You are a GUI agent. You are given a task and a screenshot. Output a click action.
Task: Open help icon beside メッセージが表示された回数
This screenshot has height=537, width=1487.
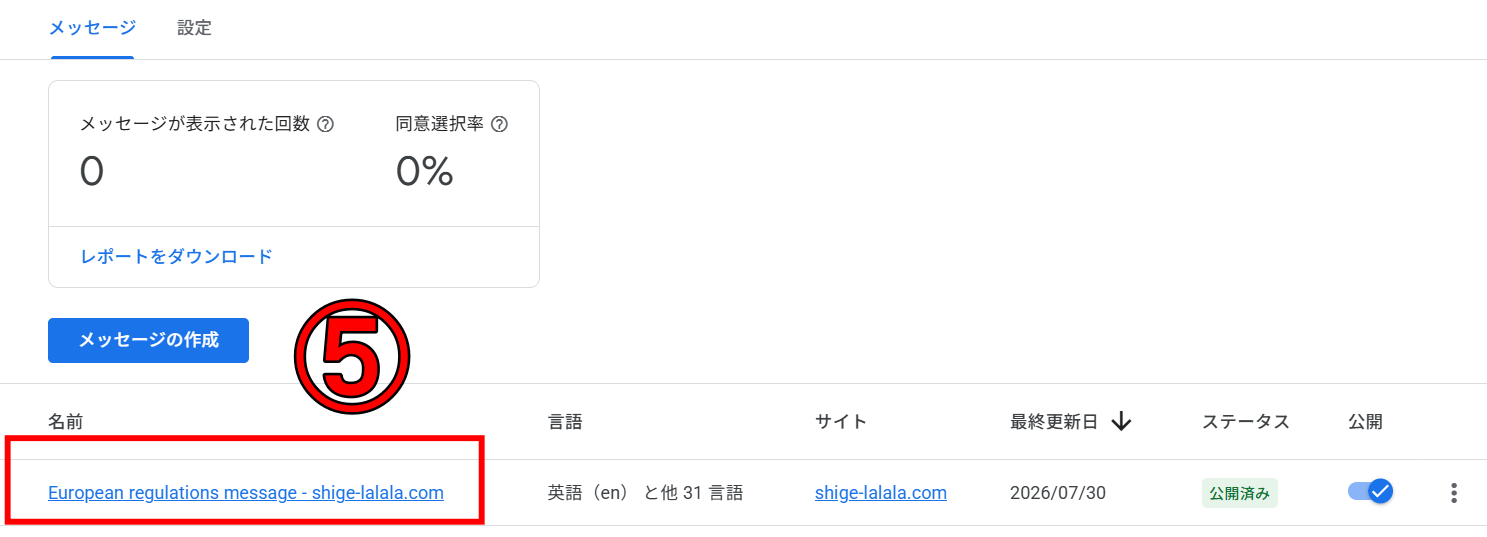(x=325, y=125)
